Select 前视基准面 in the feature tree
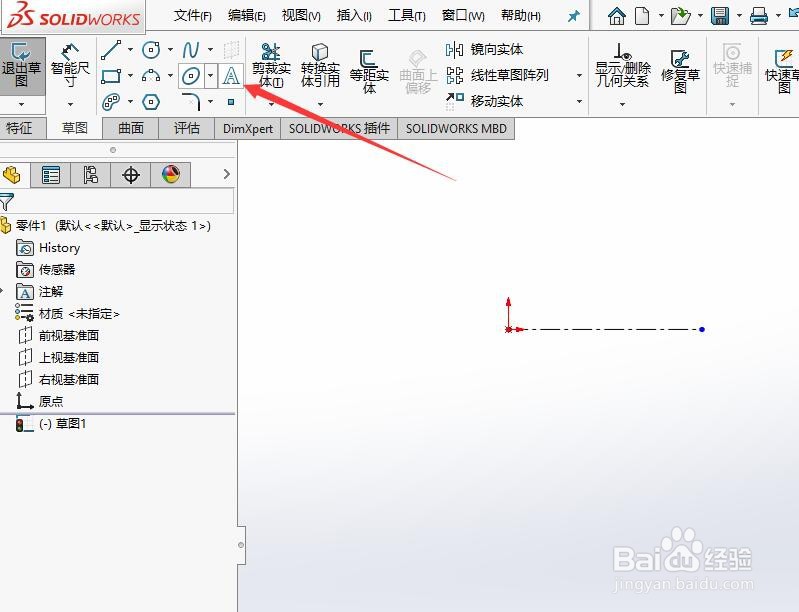799x612 pixels. pyautogui.click(x=69, y=336)
